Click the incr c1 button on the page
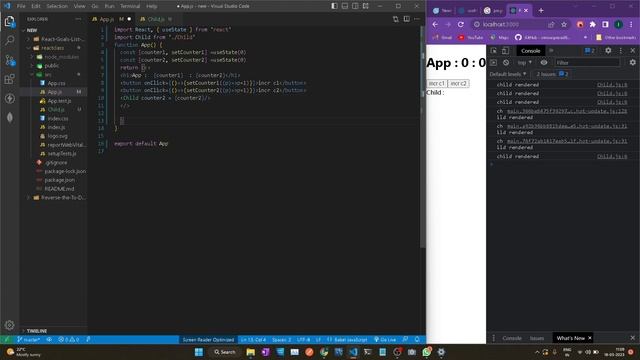Screen dimensions: 640x360 [x=437, y=83]
